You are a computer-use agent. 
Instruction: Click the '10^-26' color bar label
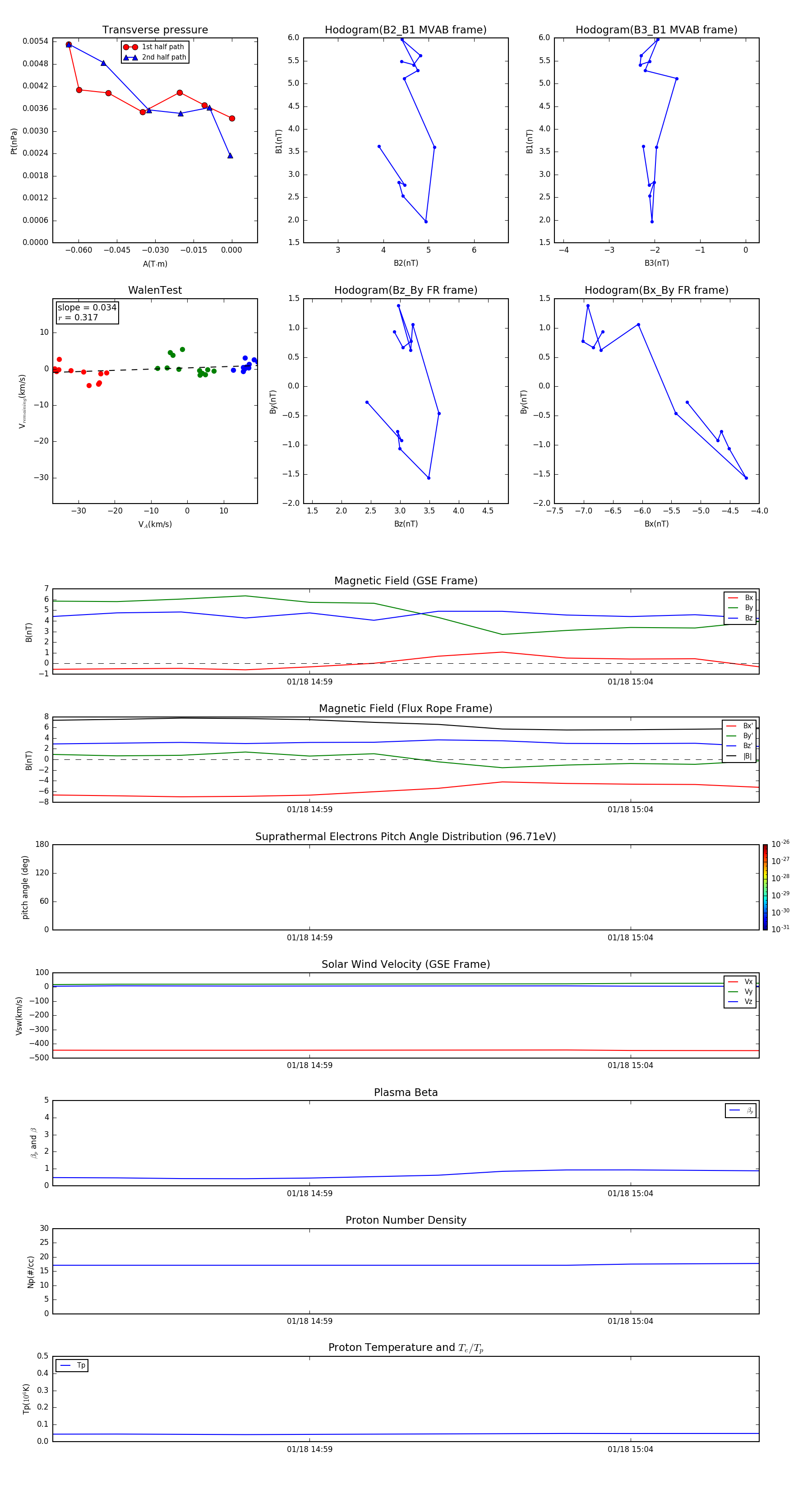coord(780,844)
